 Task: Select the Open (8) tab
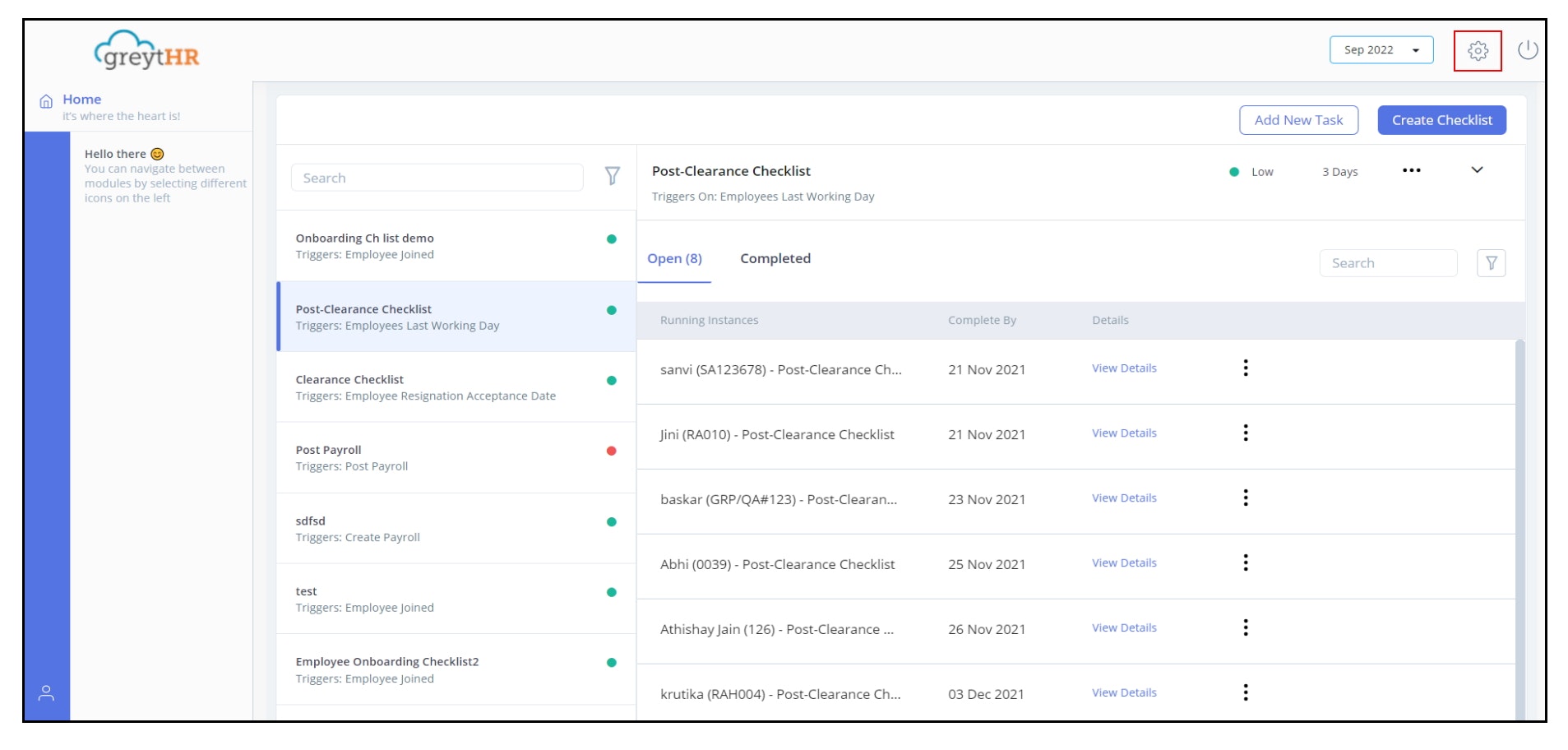(674, 258)
